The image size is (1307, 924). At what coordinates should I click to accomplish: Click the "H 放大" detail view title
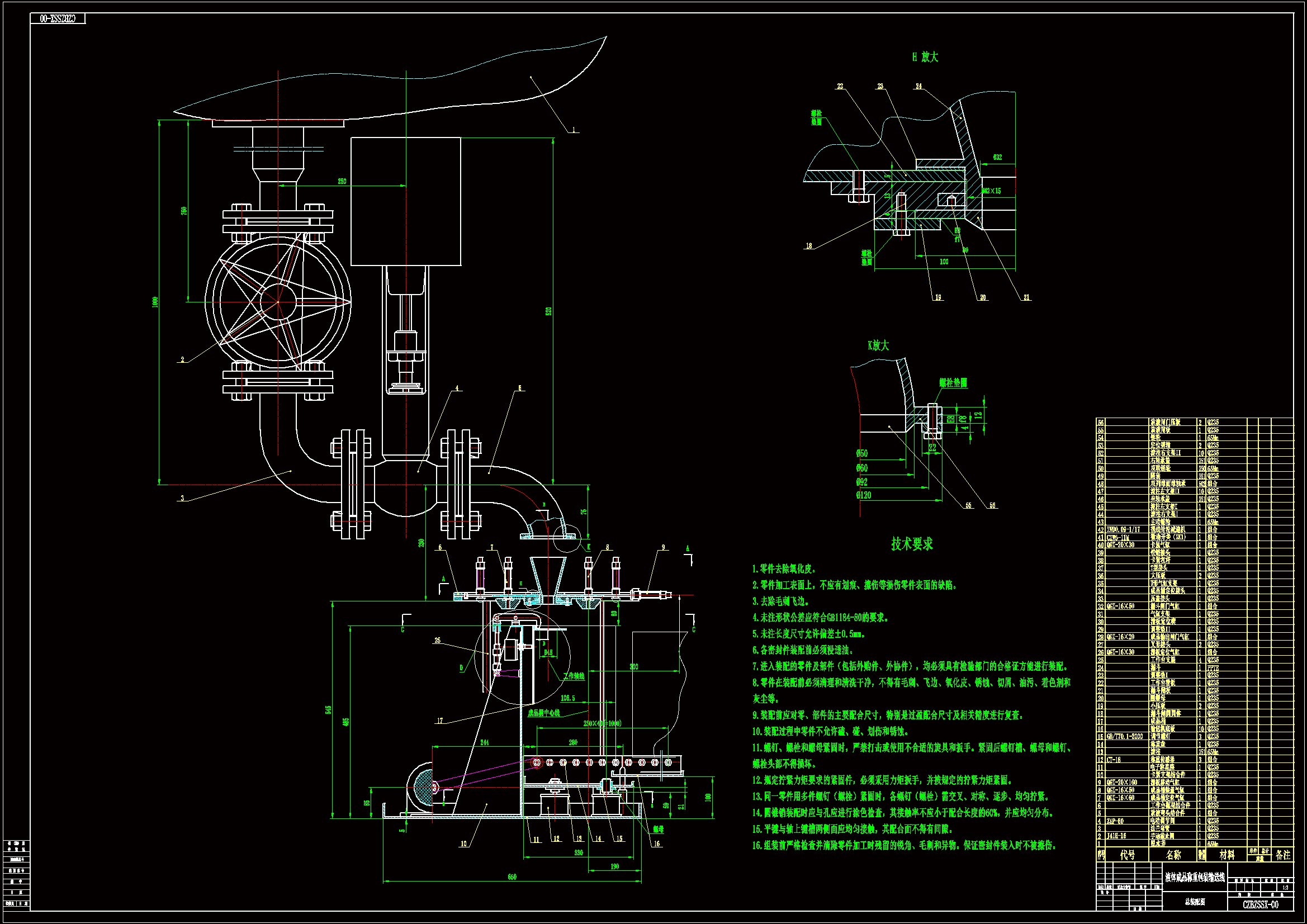coord(925,57)
